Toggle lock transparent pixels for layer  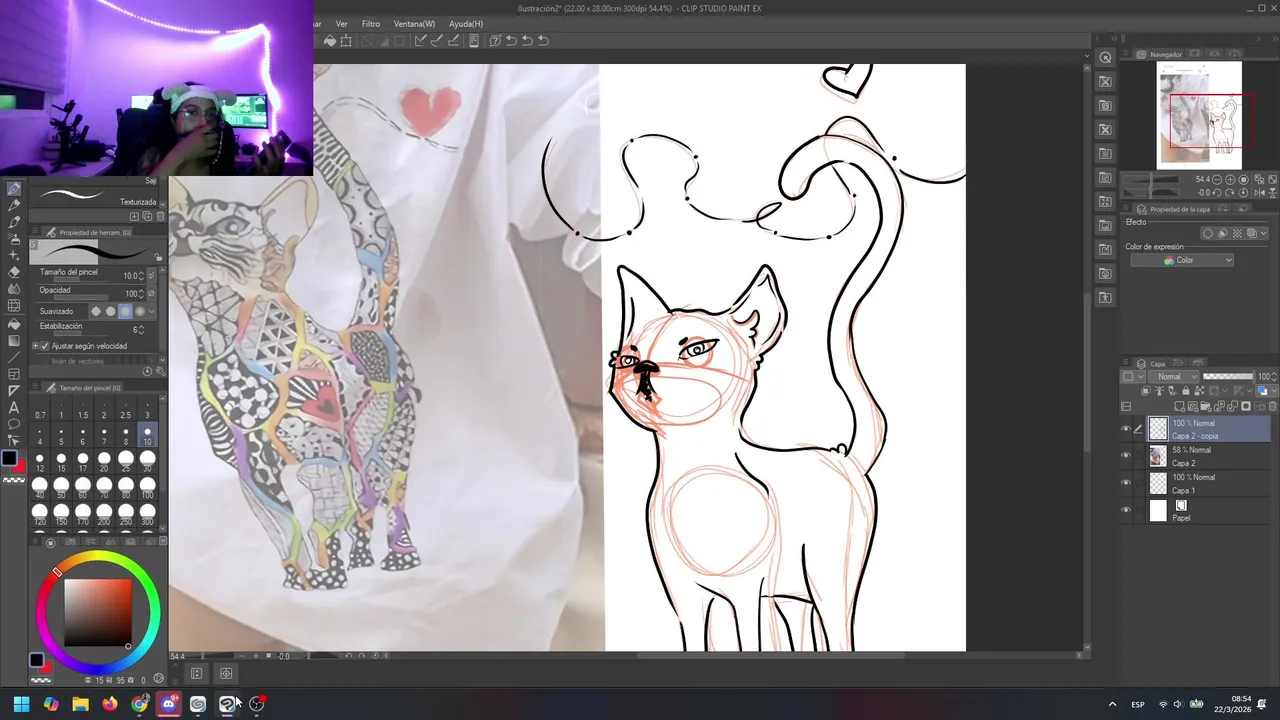1199,391
